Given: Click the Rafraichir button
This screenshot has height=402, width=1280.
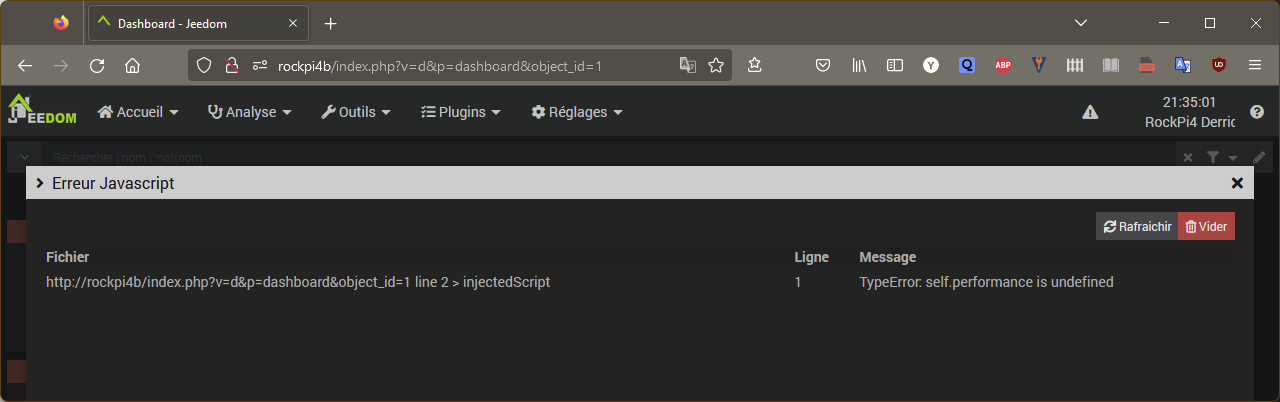Looking at the screenshot, I should pos(1137,226).
